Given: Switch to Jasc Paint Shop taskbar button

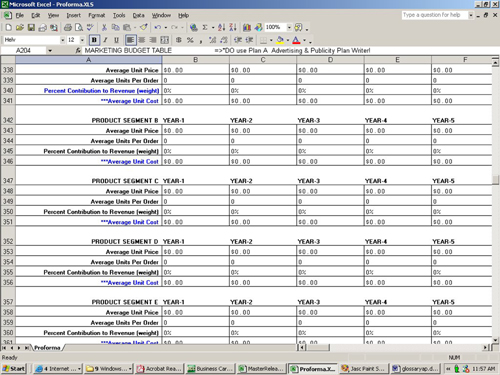Looking at the screenshot, I should (364, 369).
